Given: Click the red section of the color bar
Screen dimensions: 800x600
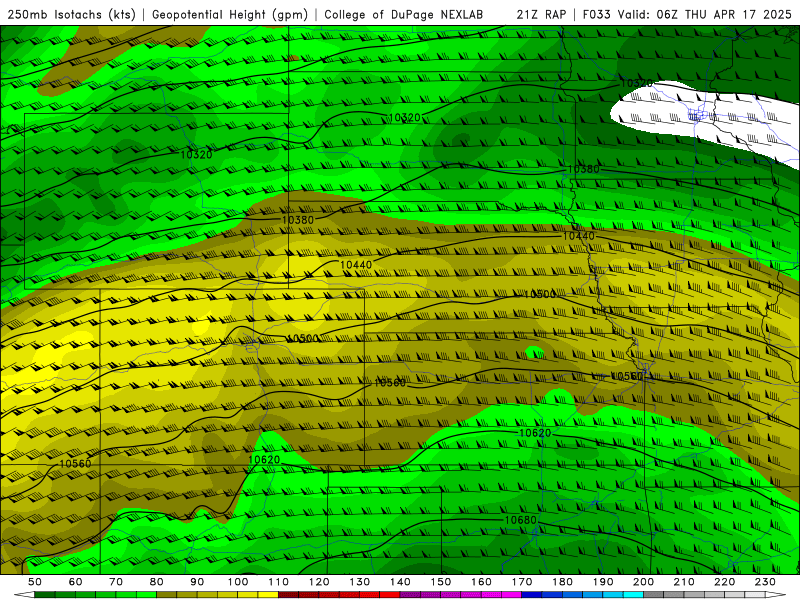Looking at the screenshot, I should [339, 595].
